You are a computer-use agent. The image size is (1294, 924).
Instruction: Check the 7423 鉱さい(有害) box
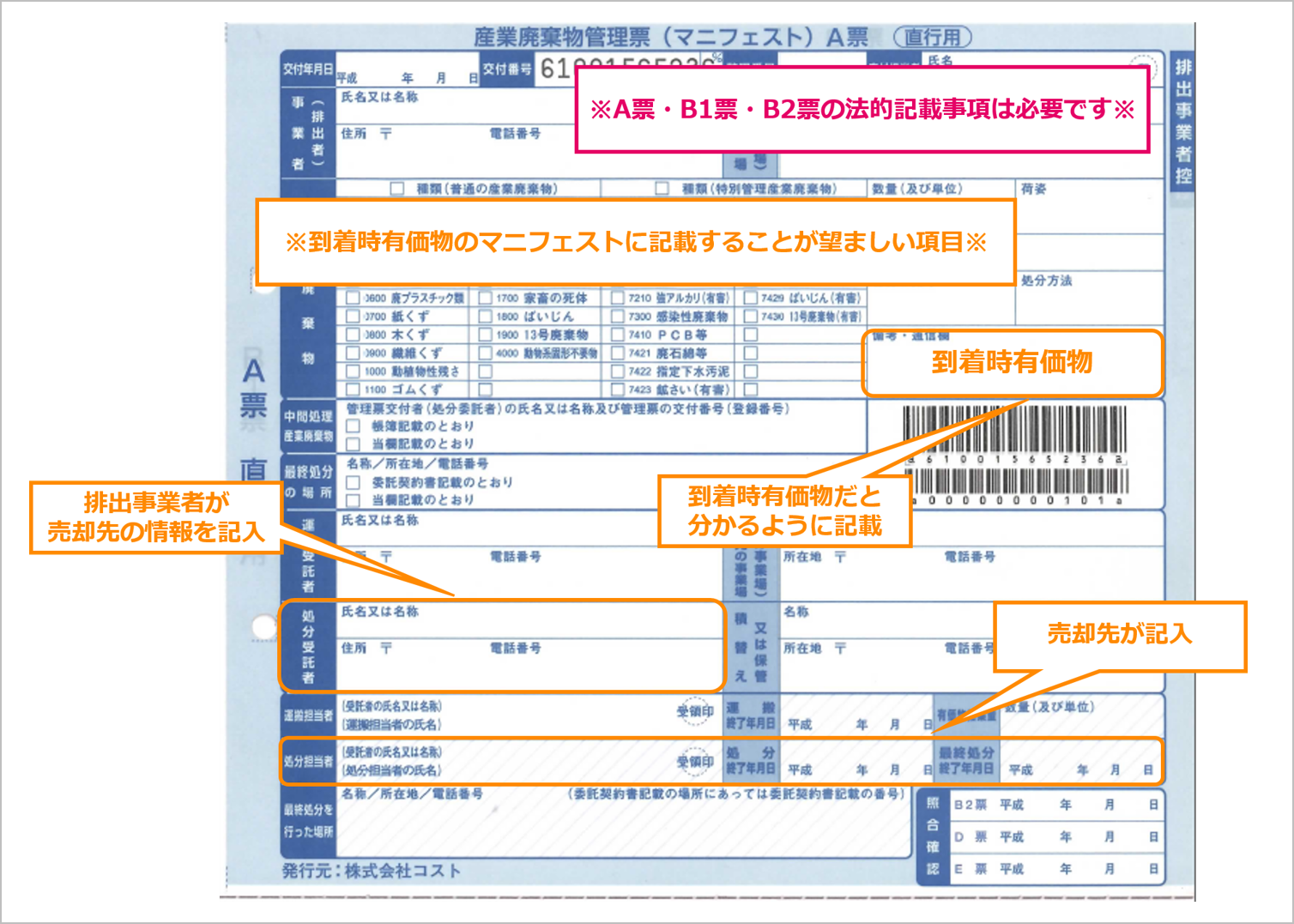click(618, 390)
